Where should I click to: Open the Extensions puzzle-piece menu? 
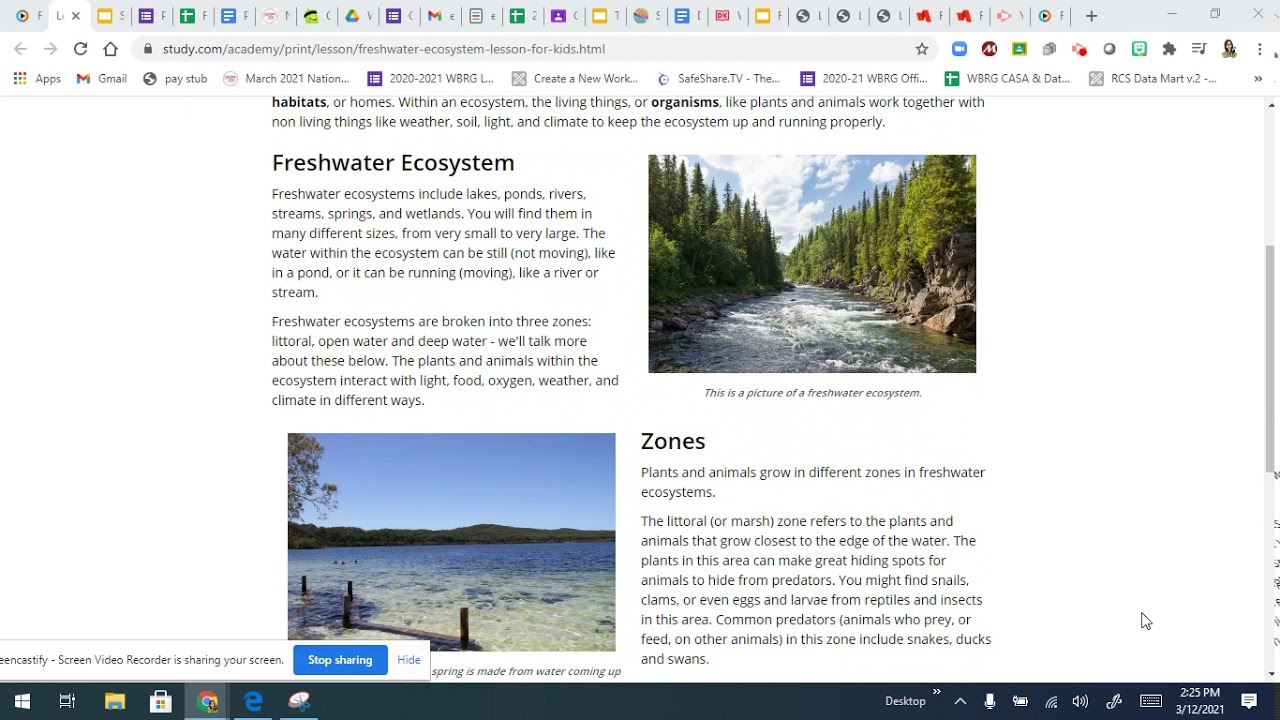click(x=1169, y=49)
